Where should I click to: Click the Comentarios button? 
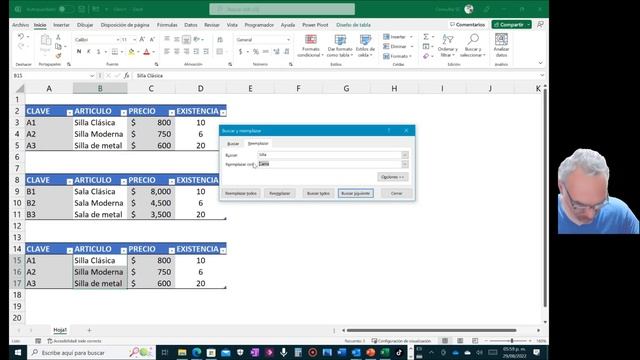[x=467, y=24]
